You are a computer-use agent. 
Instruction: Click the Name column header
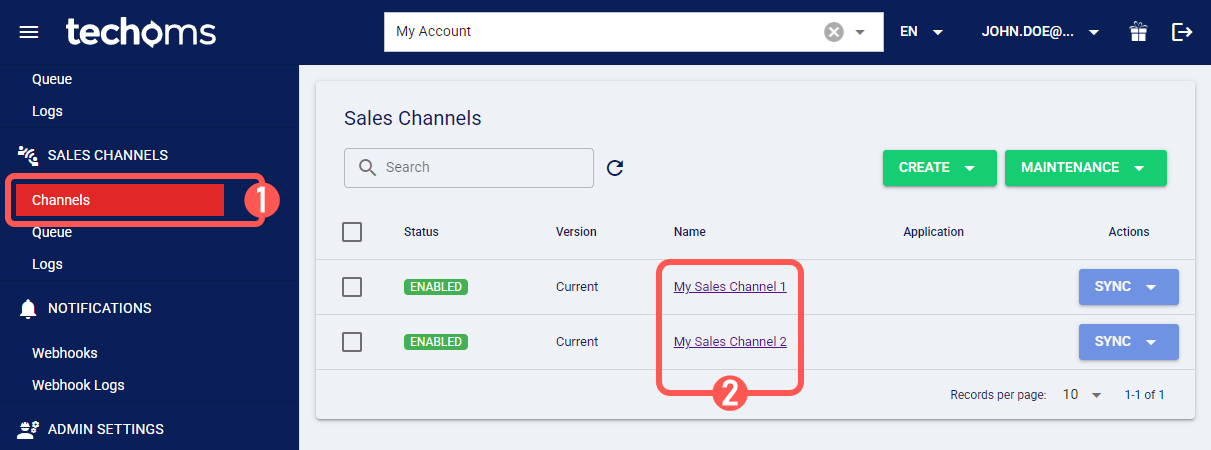click(690, 232)
